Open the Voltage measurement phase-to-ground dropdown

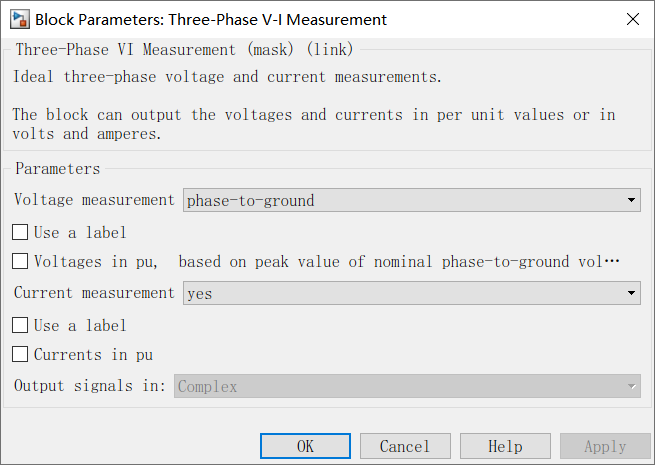tap(411, 200)
